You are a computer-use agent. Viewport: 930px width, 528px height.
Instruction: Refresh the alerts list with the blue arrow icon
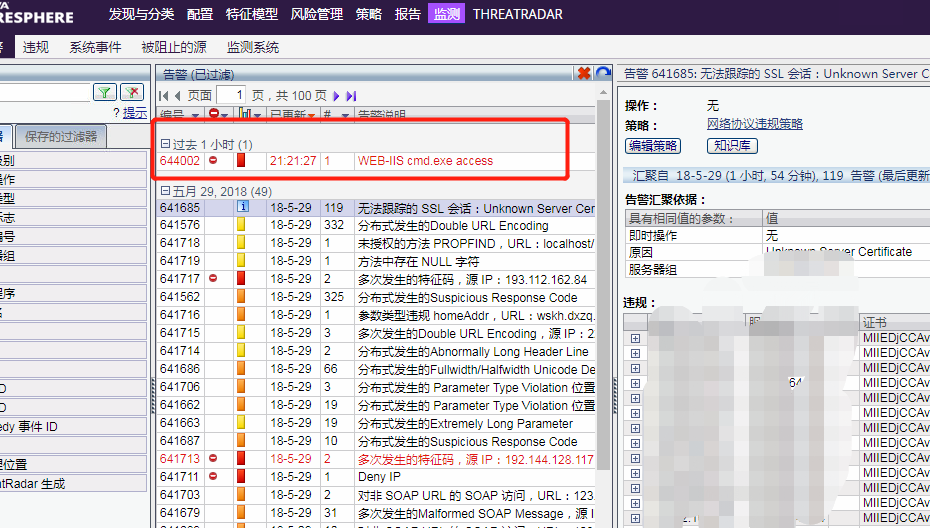tap(603, 73)
